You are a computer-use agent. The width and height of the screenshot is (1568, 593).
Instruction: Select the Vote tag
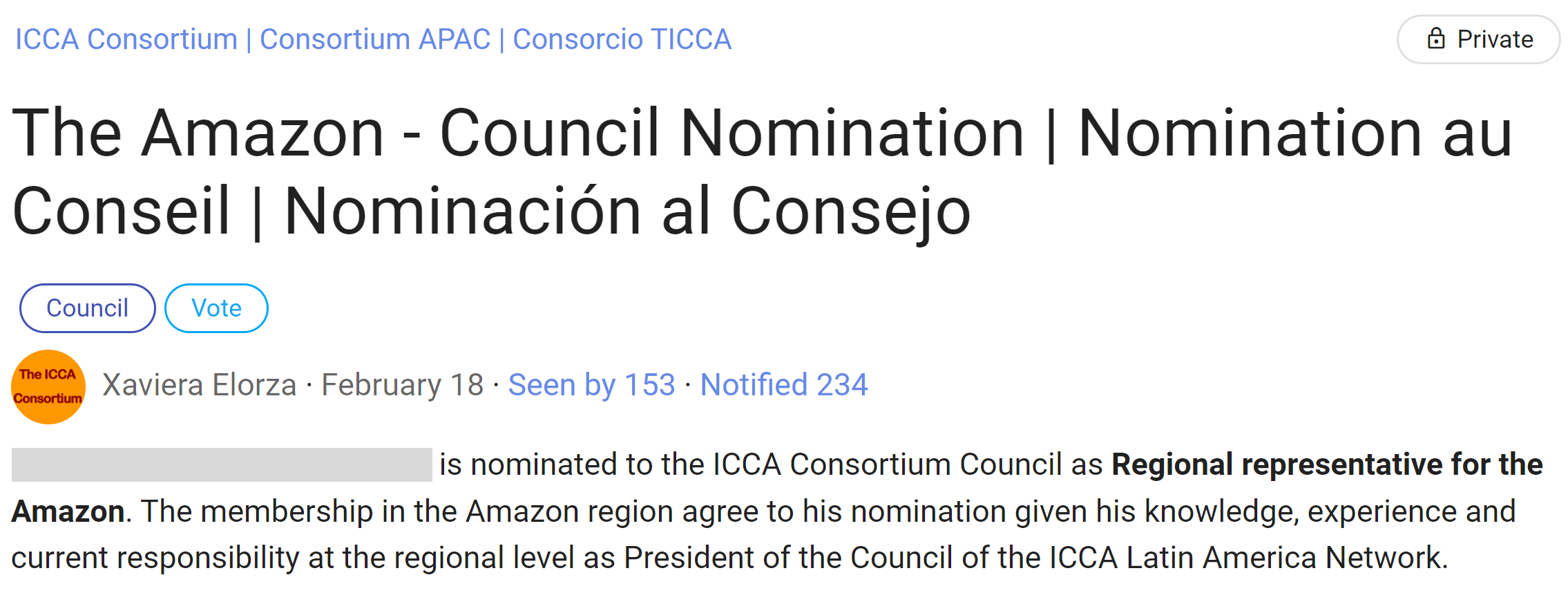click(x=216, y=308)
